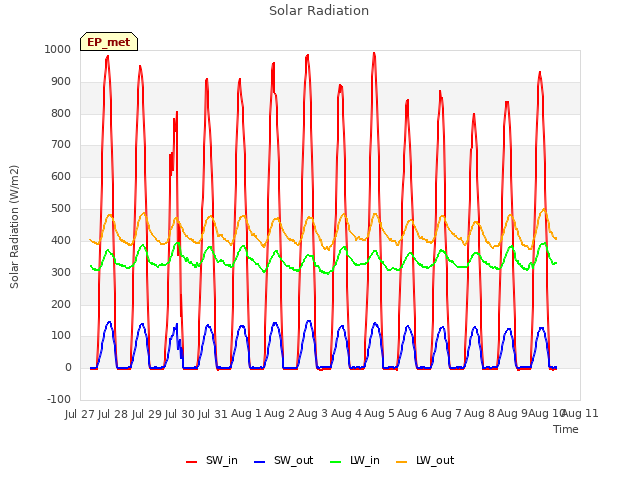The image size is (640, 480).
Task: Click the Solar Radiation (W/m2) y-axis label
Action: tap(14, 227)
